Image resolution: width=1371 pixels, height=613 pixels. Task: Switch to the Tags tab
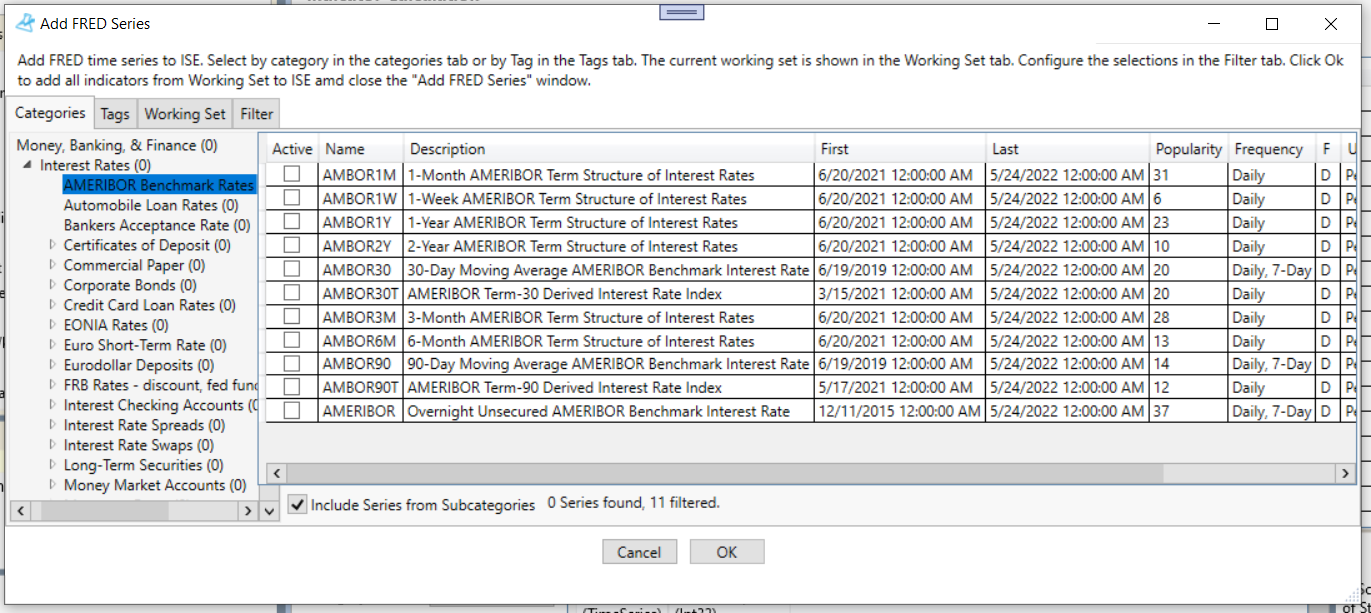[x=115, y=114]
